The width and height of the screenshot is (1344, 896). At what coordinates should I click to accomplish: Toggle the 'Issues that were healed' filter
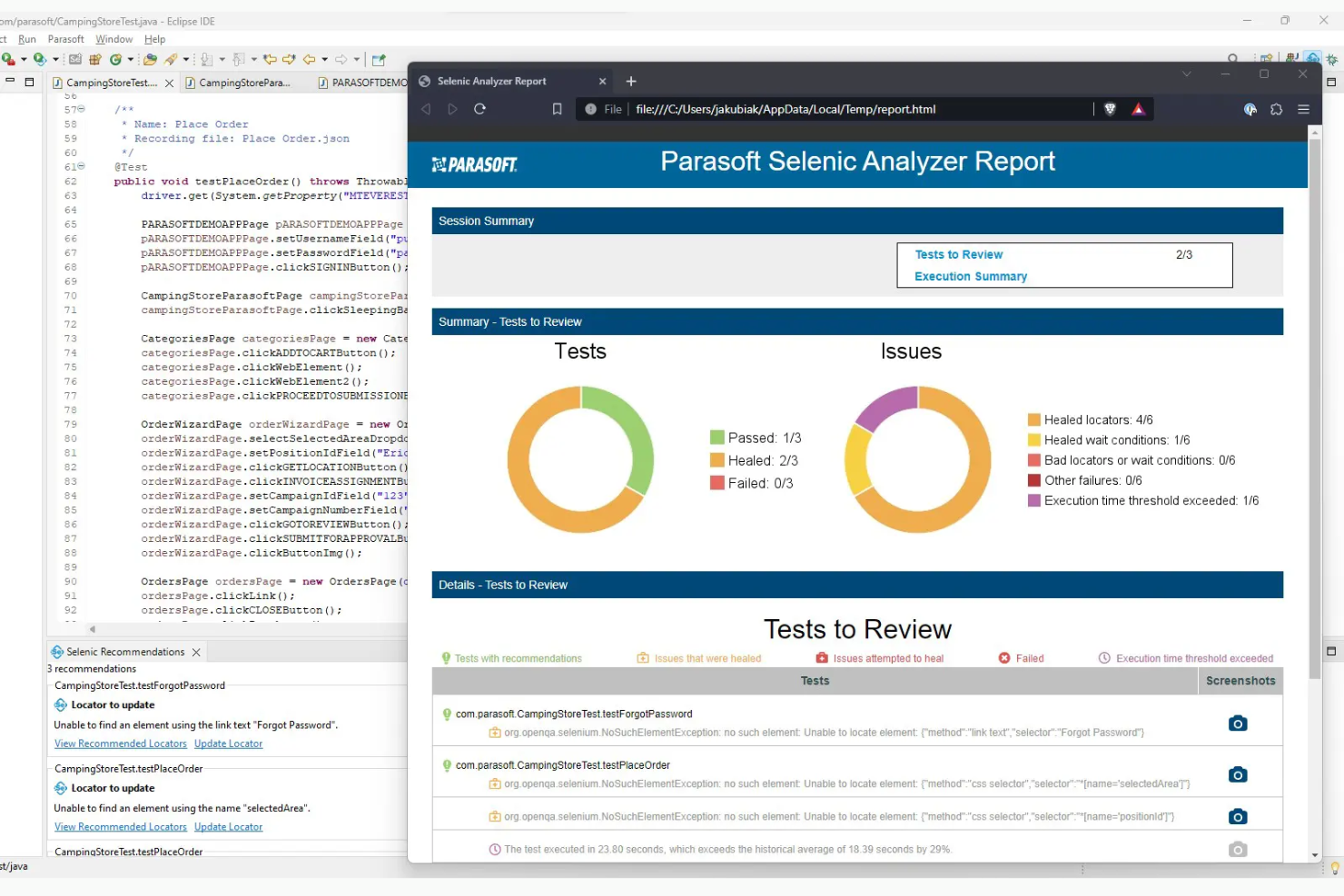[x=698, y=658]
